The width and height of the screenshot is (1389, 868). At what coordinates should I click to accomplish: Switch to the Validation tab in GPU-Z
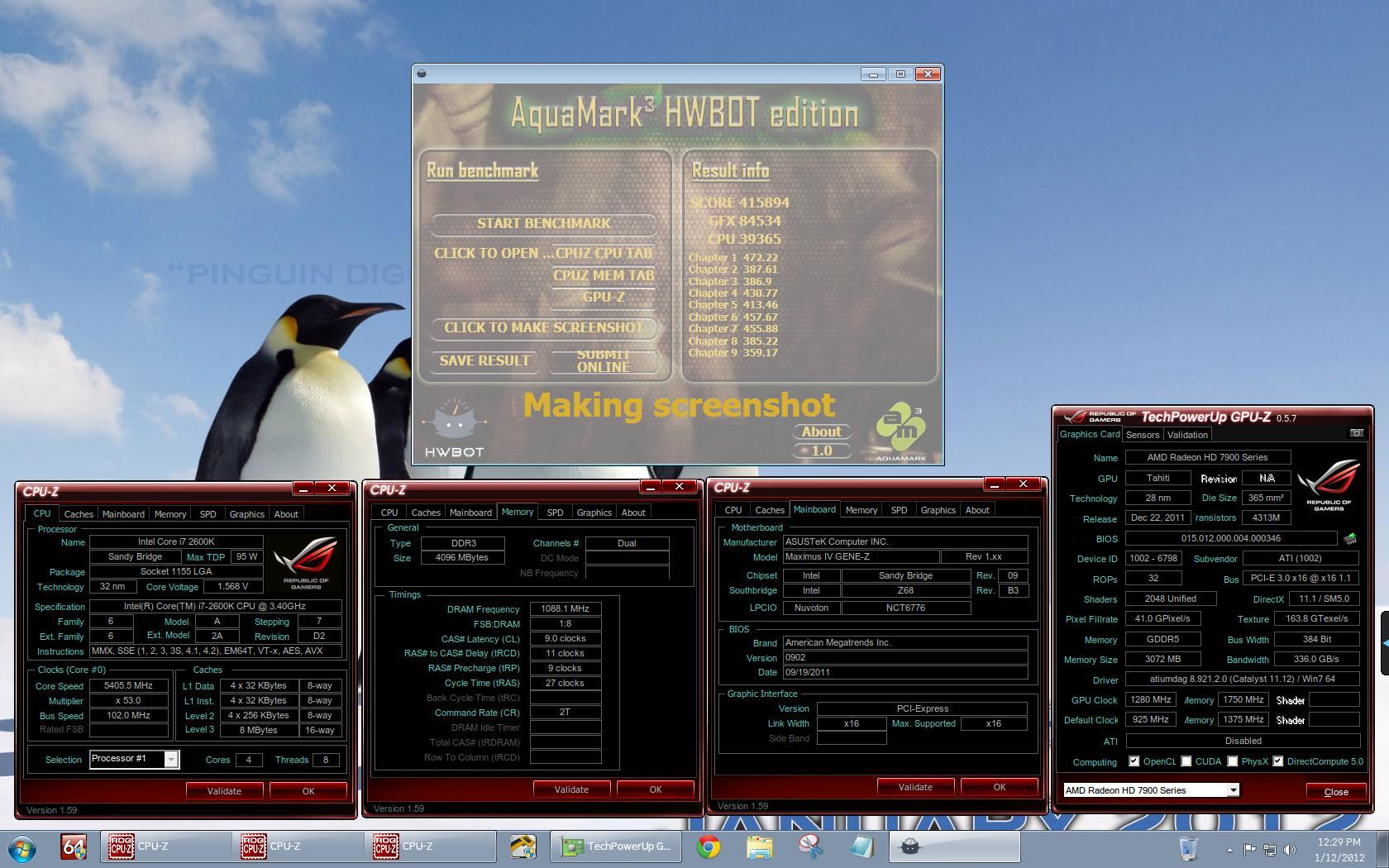(1187, 435)
